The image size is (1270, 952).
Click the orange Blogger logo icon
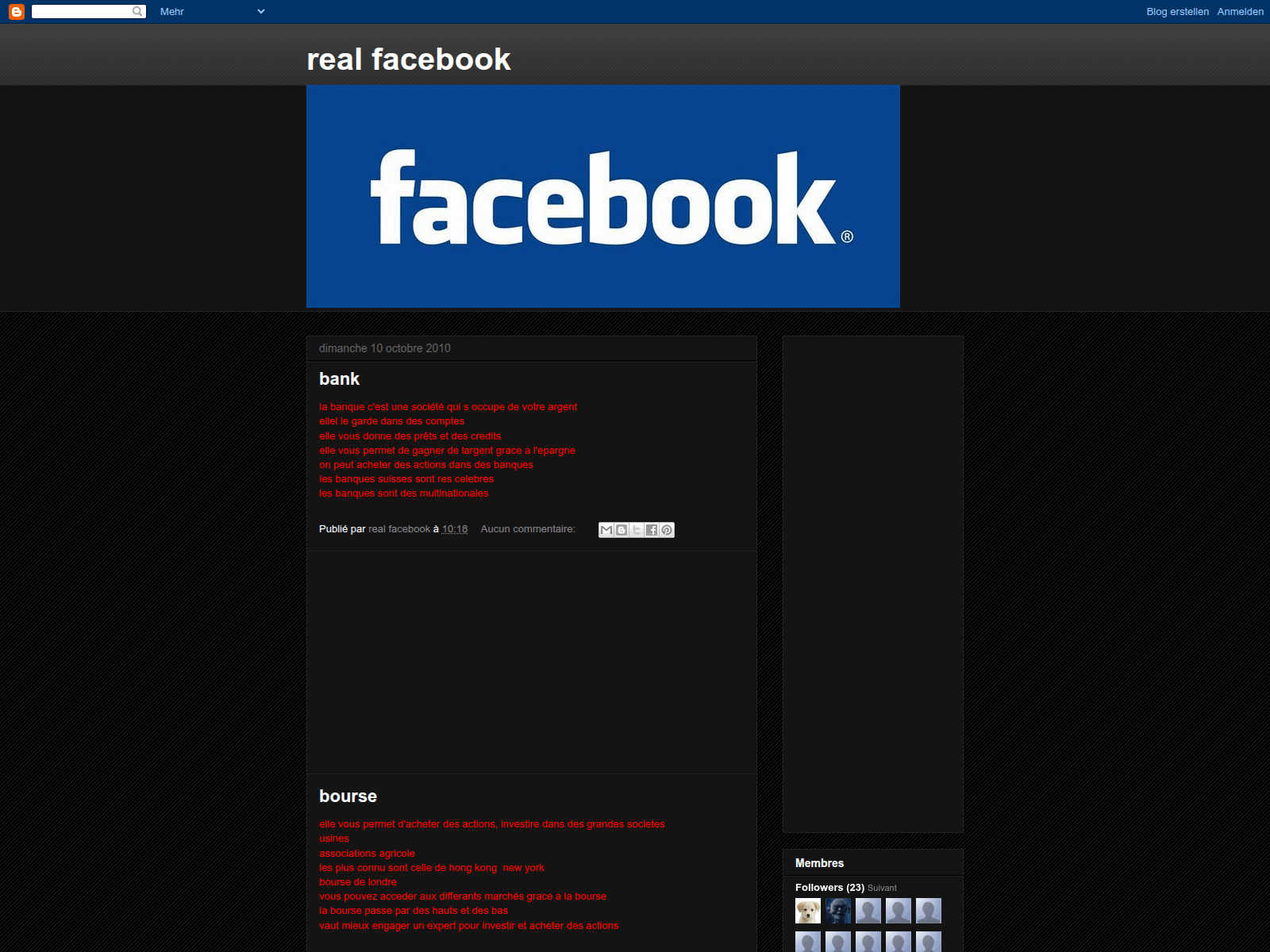[17, 12]
